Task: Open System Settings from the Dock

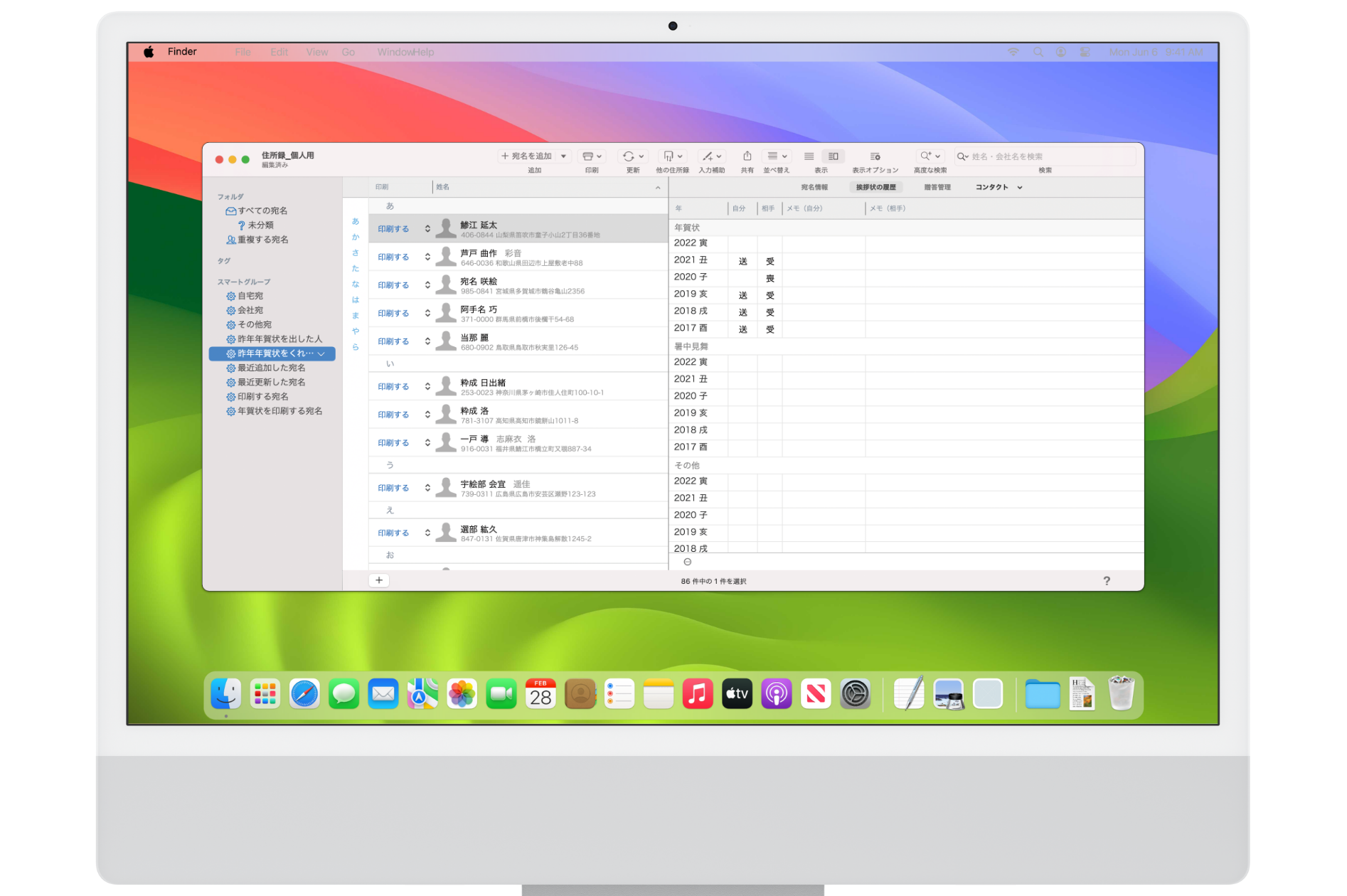Action: point(855,694)
